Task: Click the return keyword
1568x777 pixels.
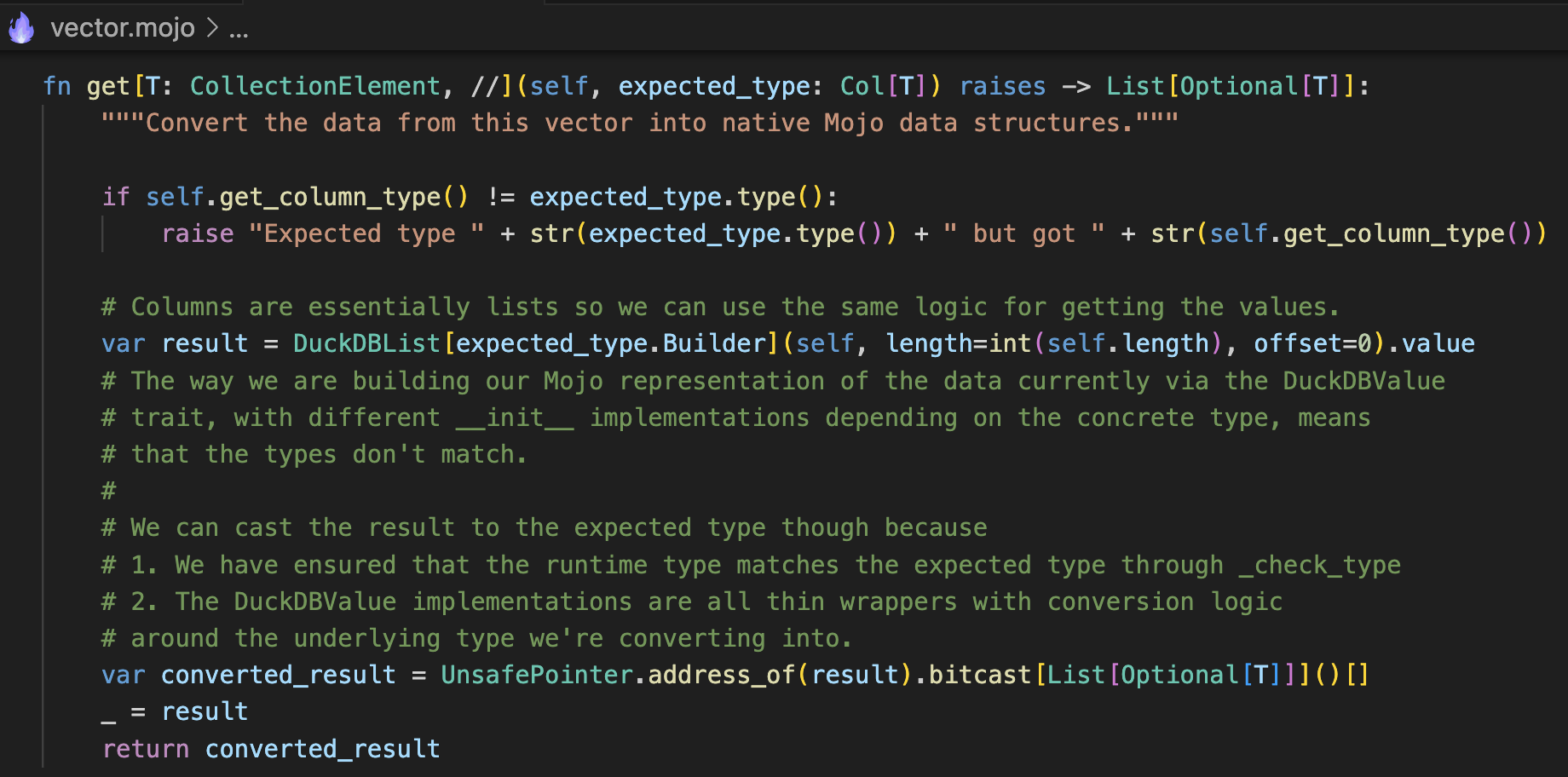Action: [146, 749]
